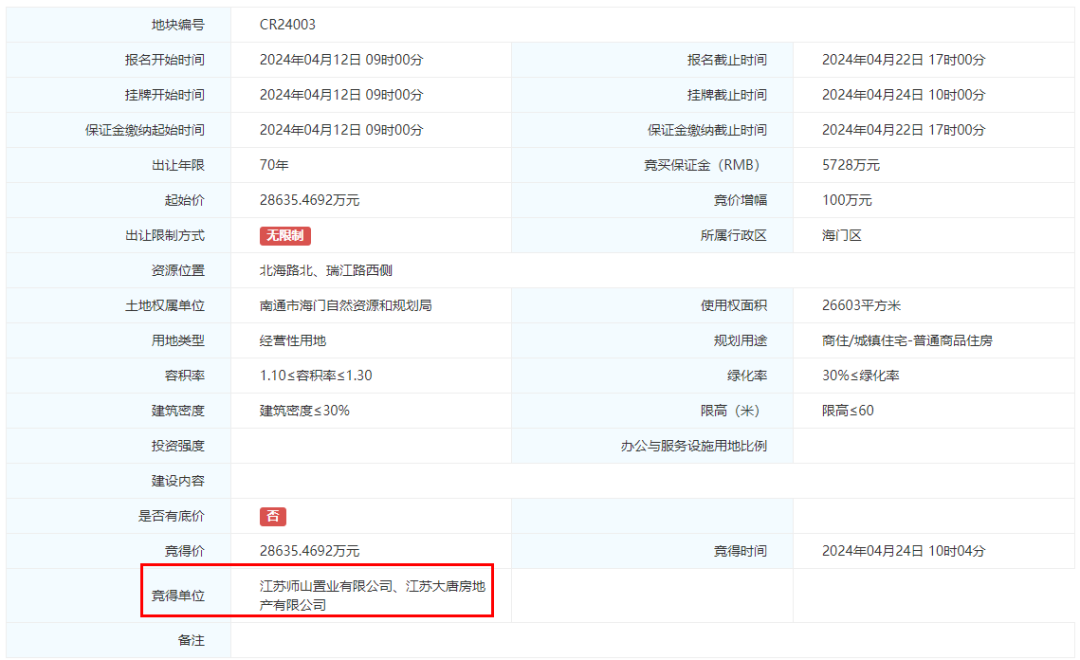The height and width of the screenshot is (660, 1080).
Task: Click the 挂牌开始时间 label
Action: pos(165,95)
